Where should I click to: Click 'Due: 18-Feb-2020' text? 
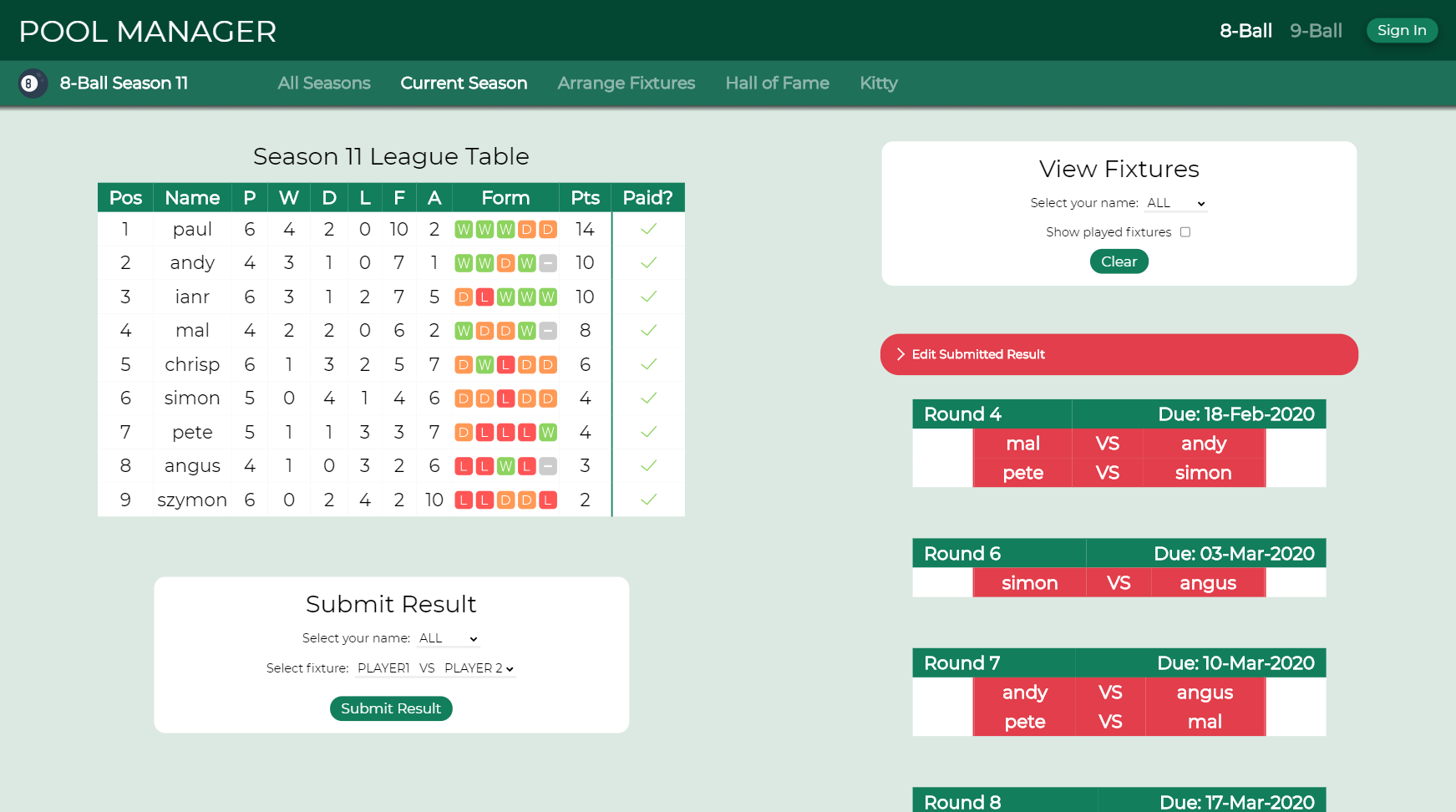pos(1236,414)
